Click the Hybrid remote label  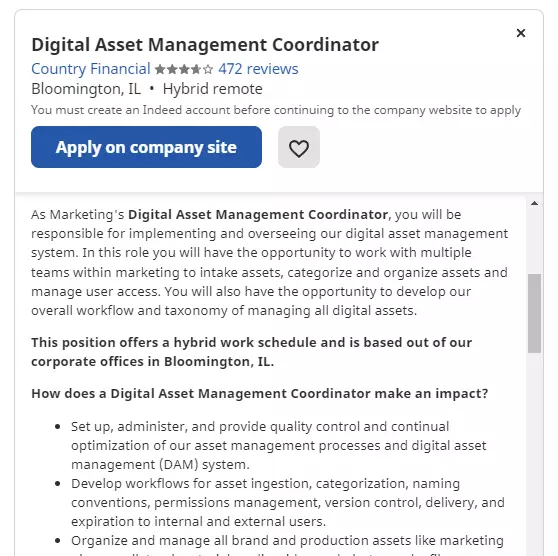click(212, 89)
